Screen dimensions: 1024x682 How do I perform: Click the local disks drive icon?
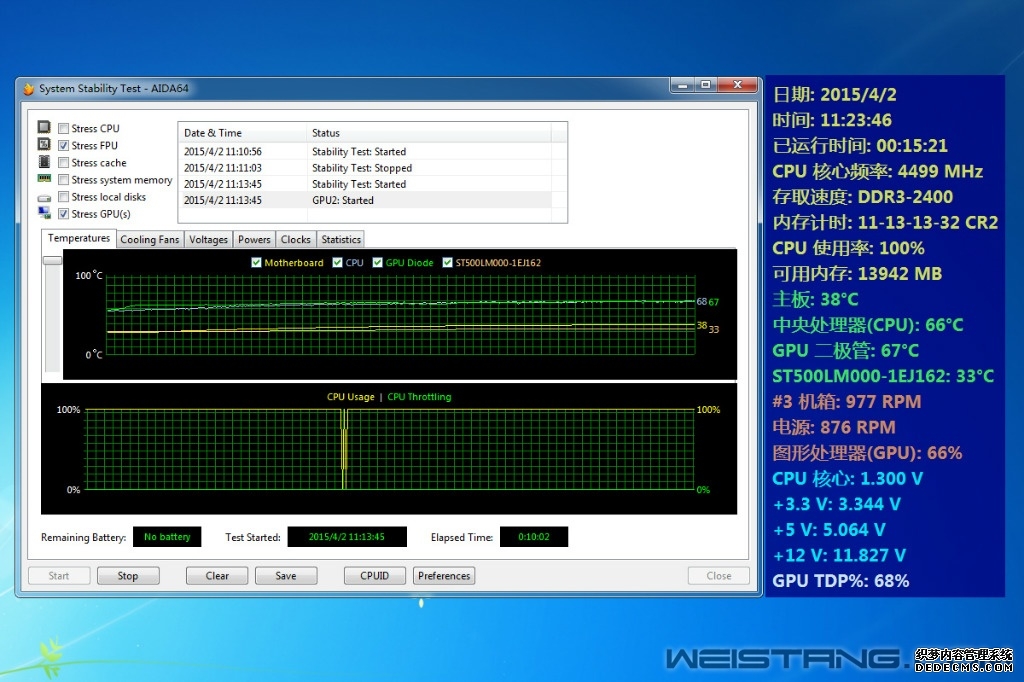click(44, 197)
